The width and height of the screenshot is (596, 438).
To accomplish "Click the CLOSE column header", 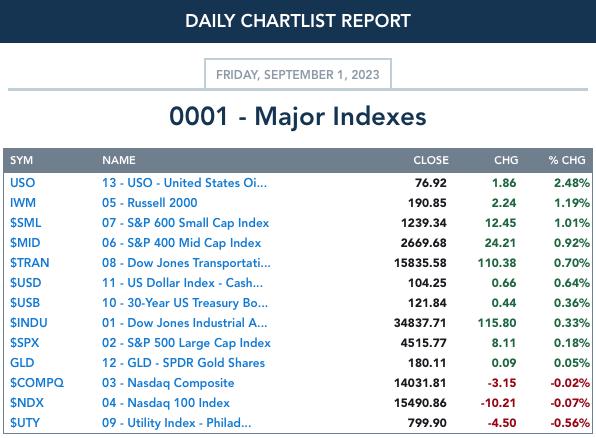I will click(x=431, y=160).
